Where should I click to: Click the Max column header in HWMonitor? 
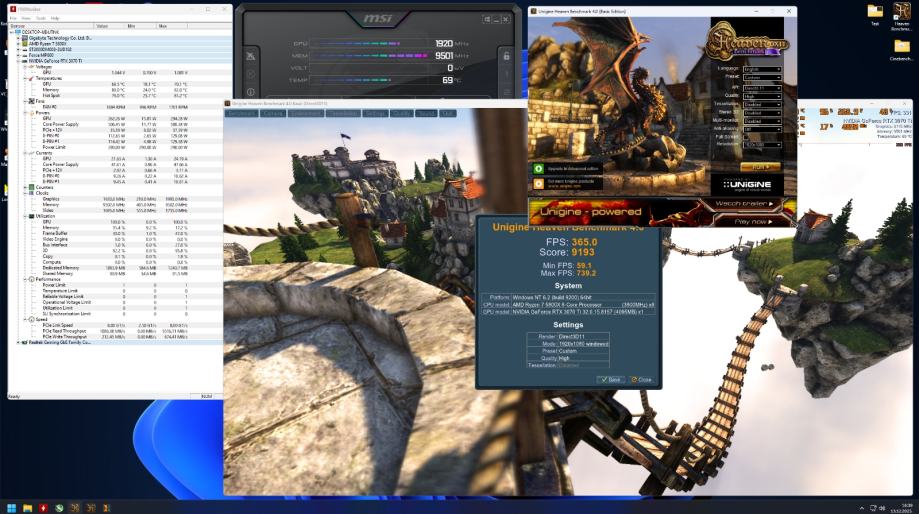tap(172, 26)
